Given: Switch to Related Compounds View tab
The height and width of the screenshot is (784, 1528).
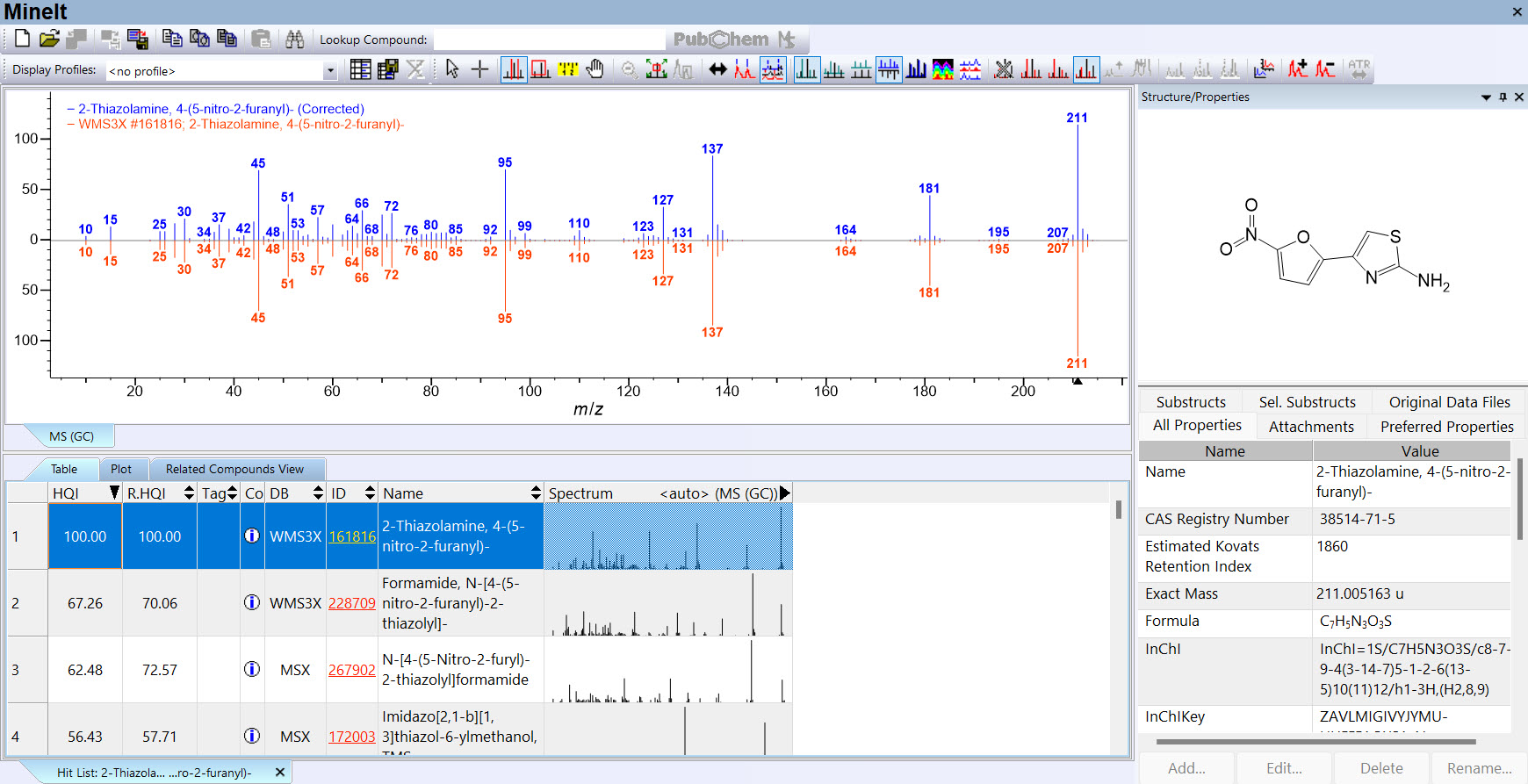Looking at the screenshot, I should pyautogui.click(x=234, y=470).
